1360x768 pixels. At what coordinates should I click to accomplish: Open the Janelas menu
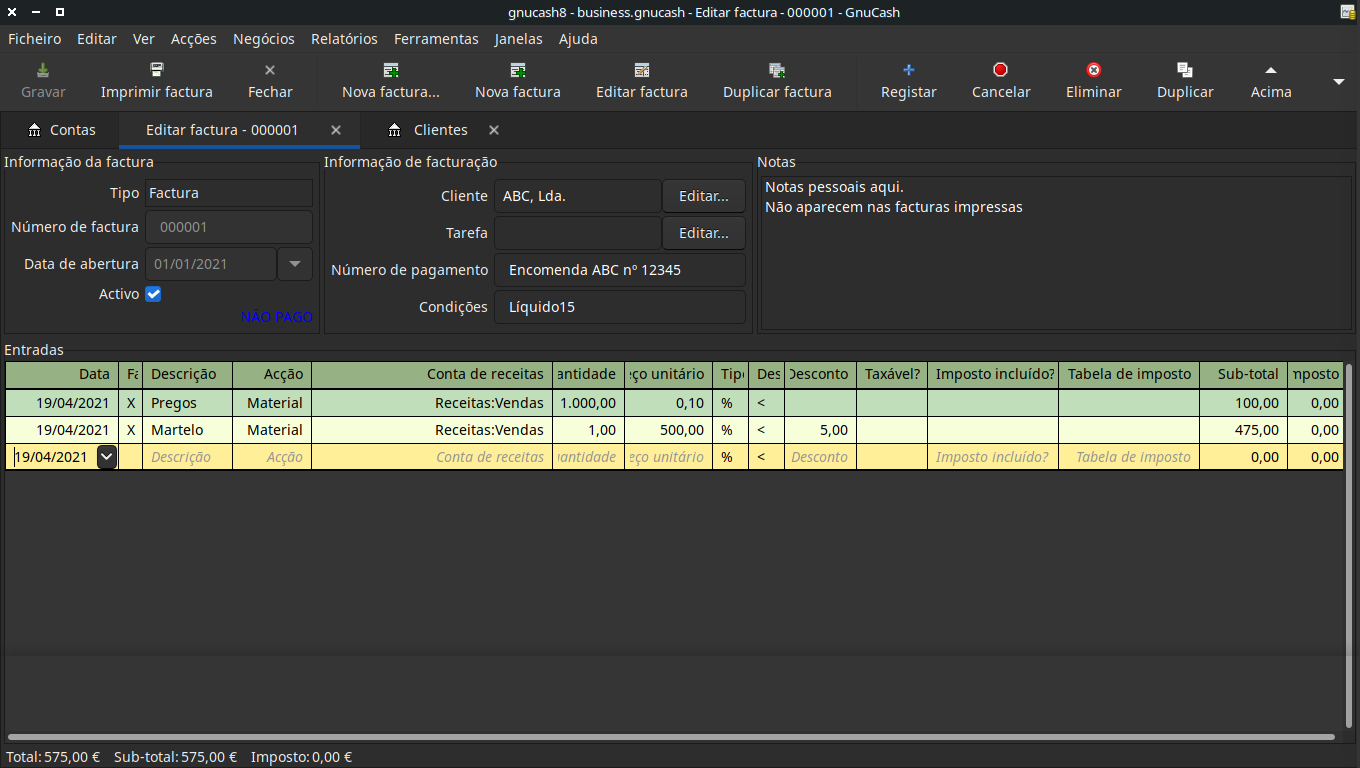coord(518,39)
